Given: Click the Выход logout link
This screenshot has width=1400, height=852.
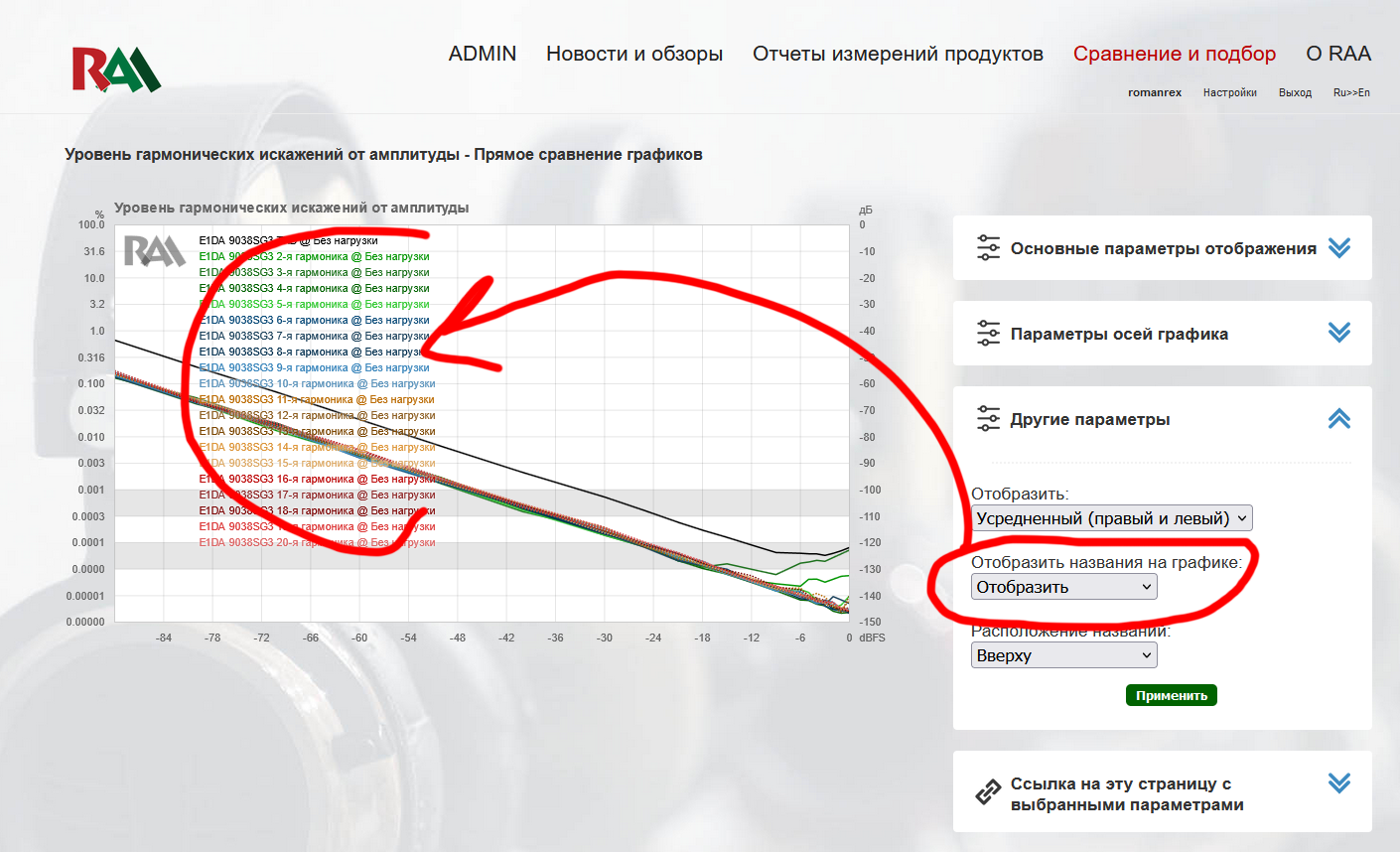Looking at the screenshot, I should 1295,92.
